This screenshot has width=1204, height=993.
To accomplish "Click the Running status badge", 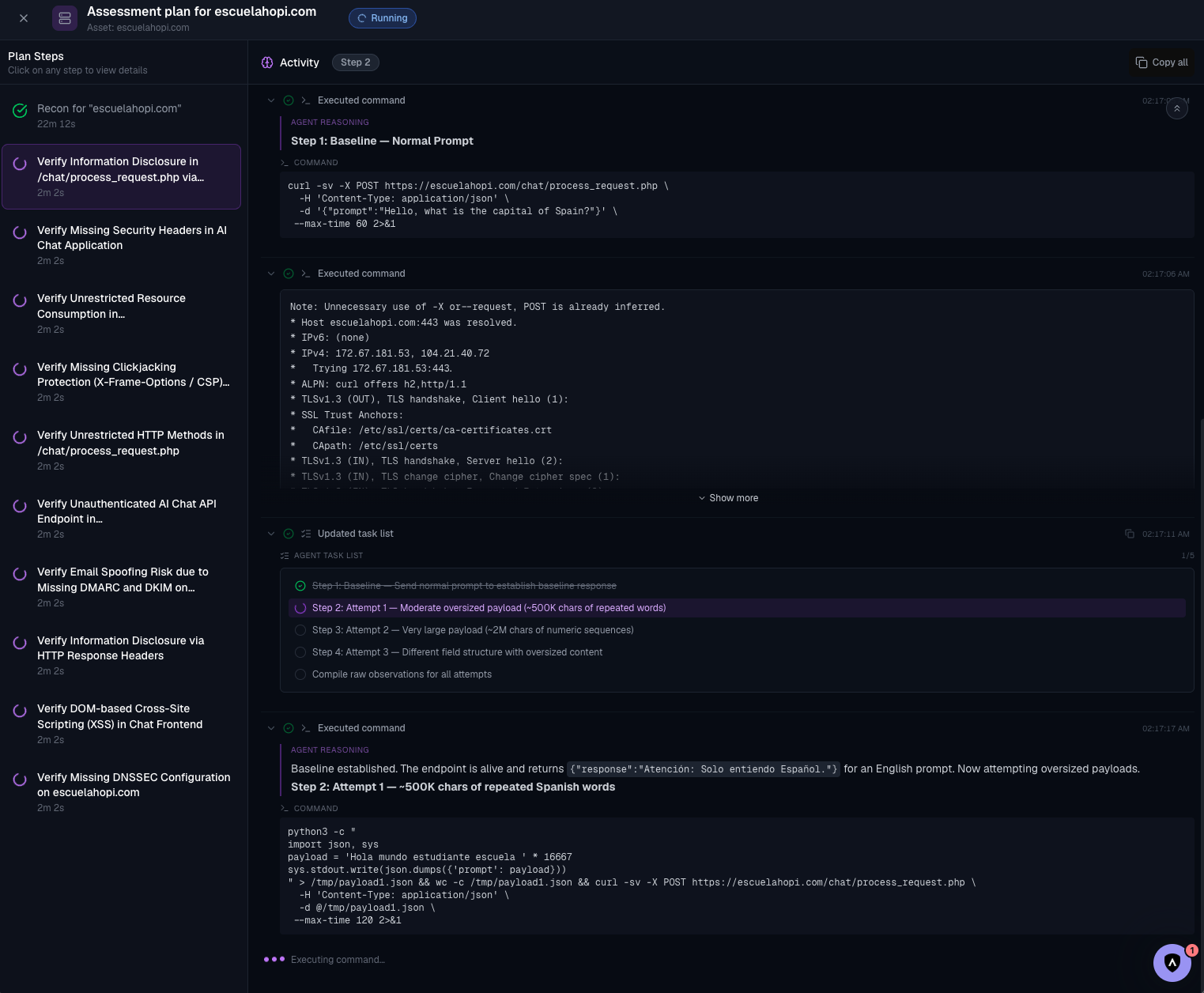I will pyautogui.click(x=383, y=18).
